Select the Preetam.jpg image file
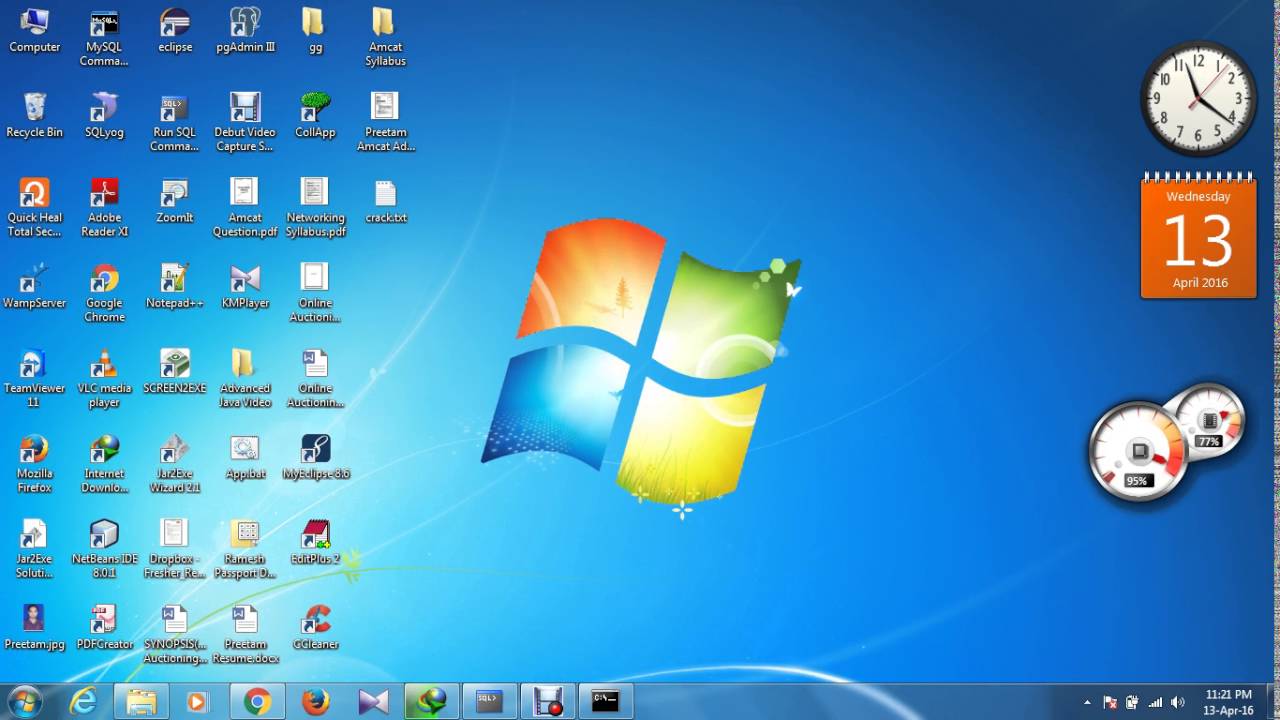 pyautogui.click(x=34, y=628)
